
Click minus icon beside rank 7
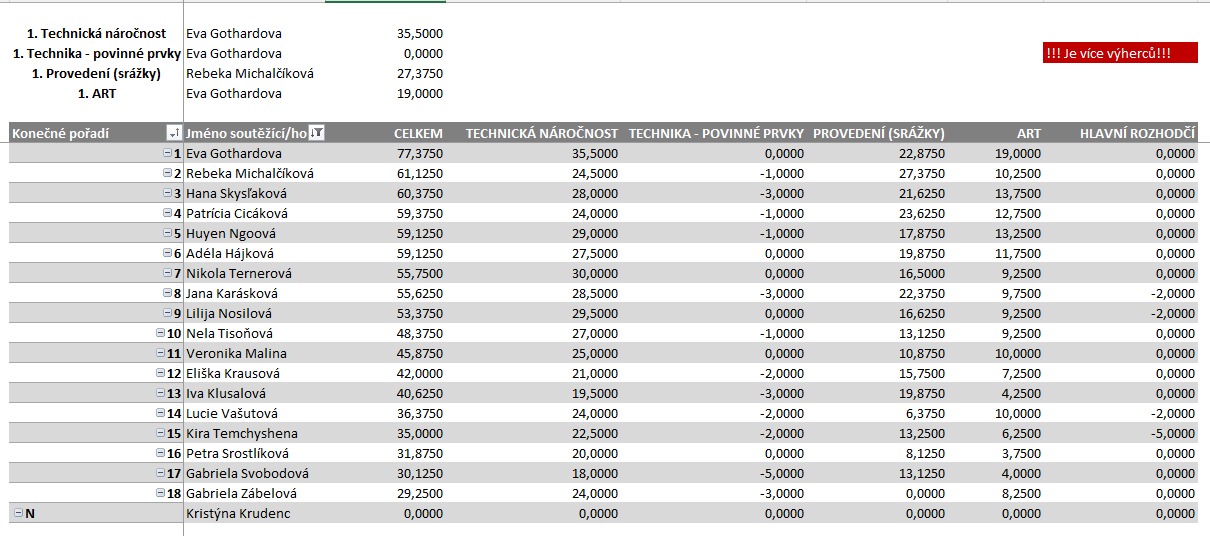[167, 273]
